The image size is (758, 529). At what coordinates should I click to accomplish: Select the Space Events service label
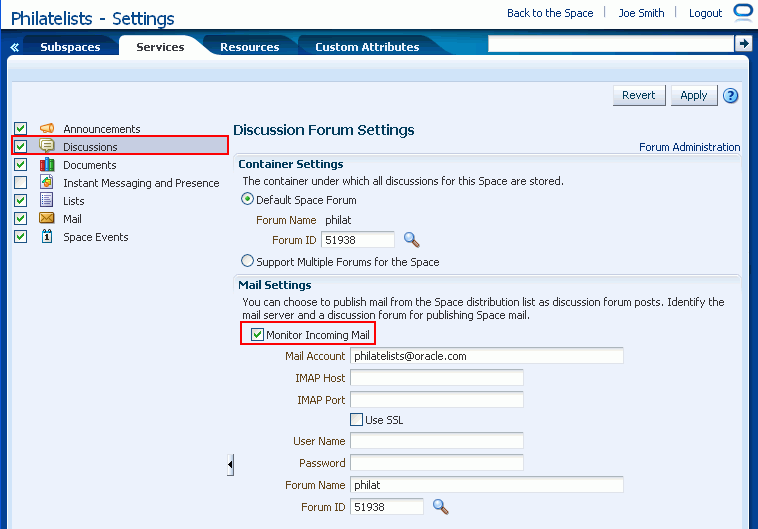(96, 237)
